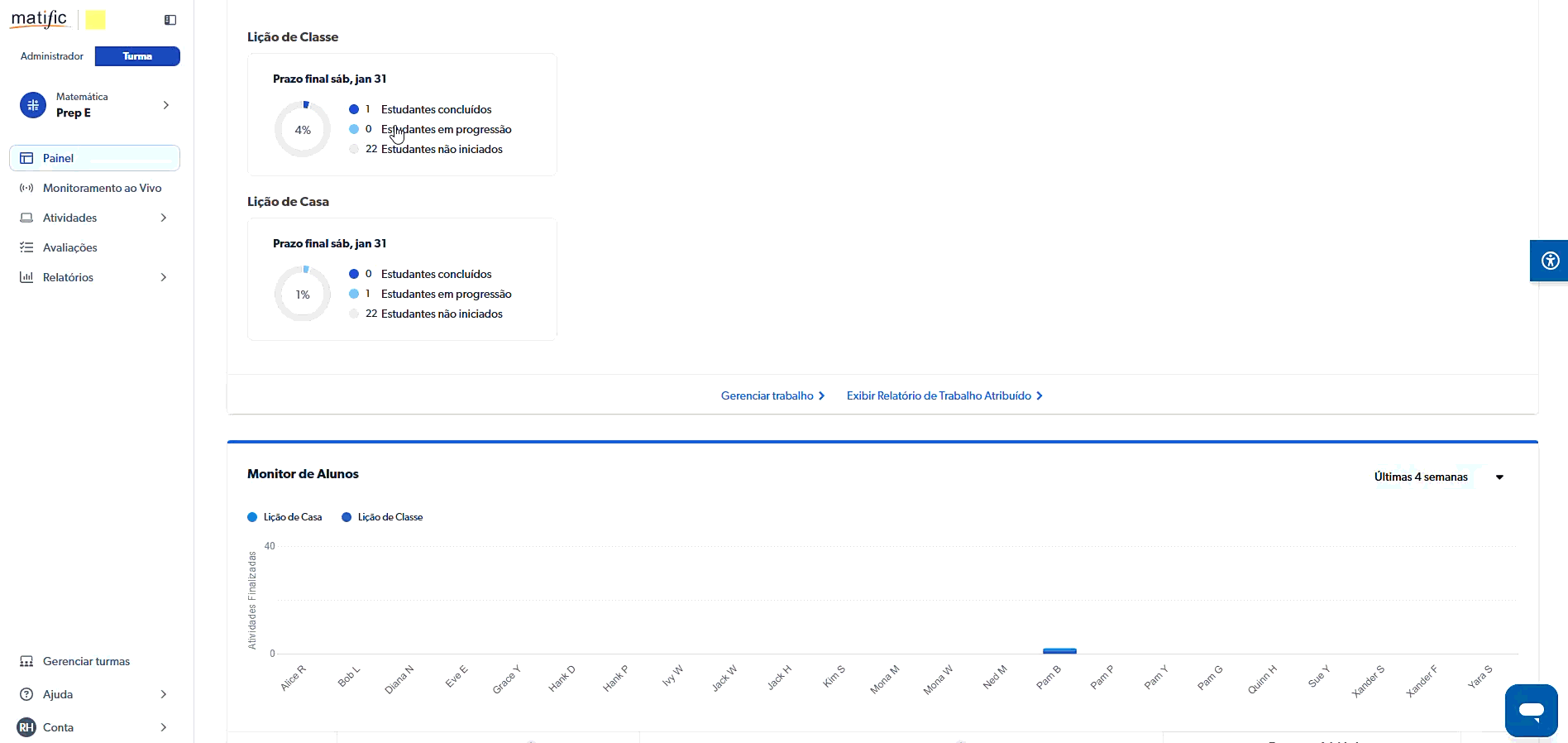This screenshot has height=743, width=1568.
Task: Click the Matific logo
Action: (39, 19)
